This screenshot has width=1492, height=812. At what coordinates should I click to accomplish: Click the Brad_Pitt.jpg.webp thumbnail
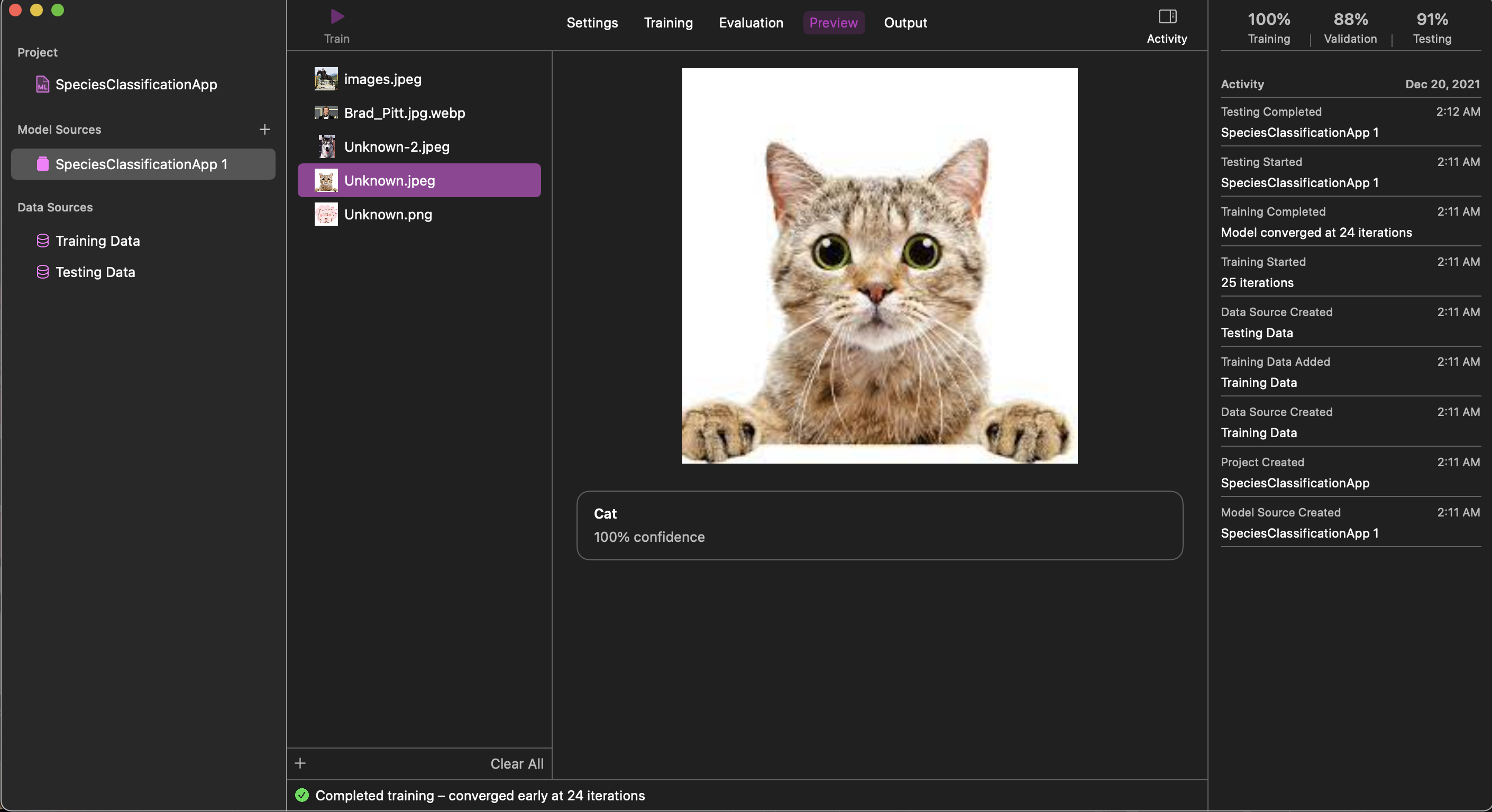pos(325,113)
